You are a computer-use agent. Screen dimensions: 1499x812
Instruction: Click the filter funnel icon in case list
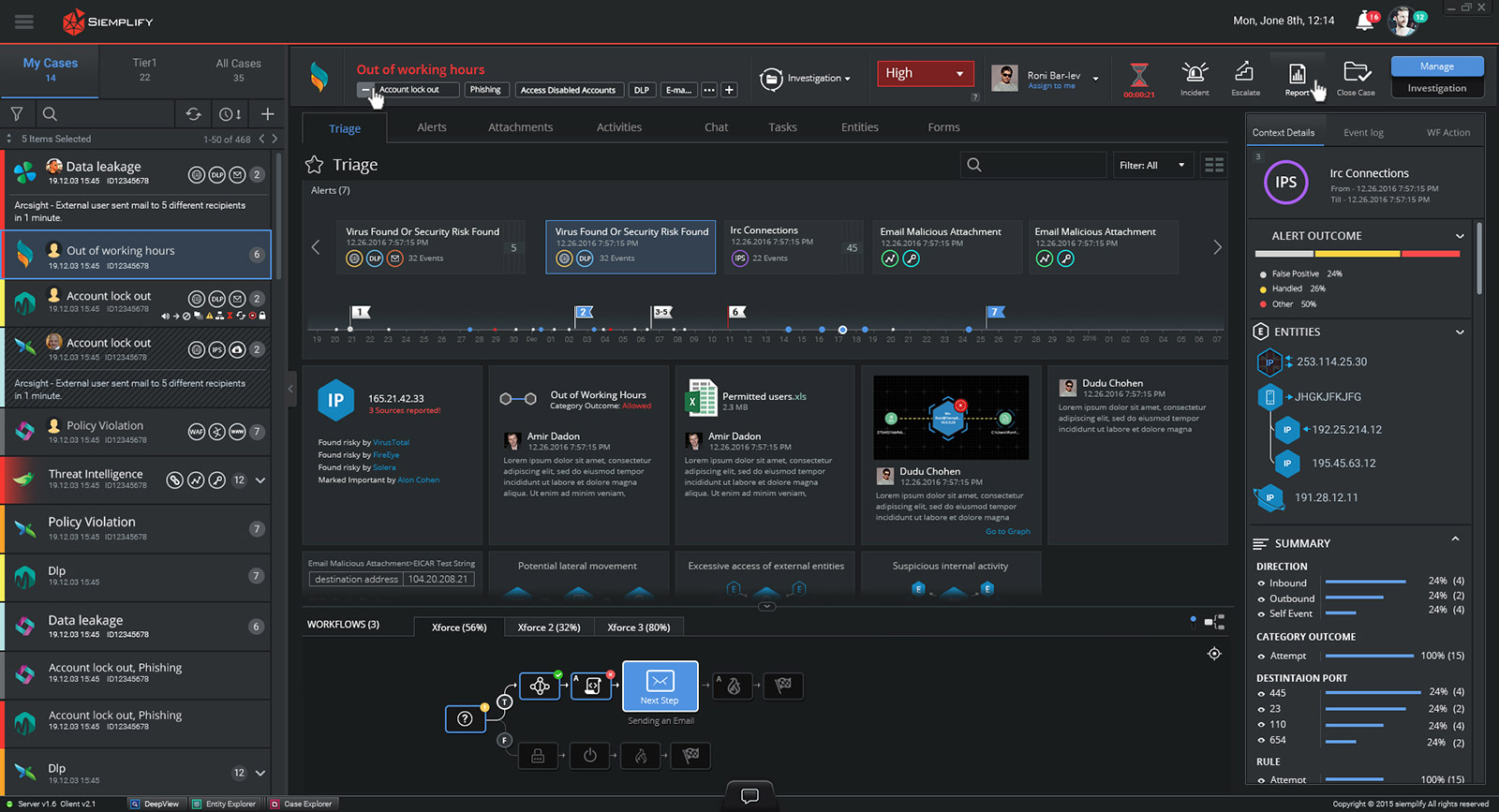click(17, 114)
